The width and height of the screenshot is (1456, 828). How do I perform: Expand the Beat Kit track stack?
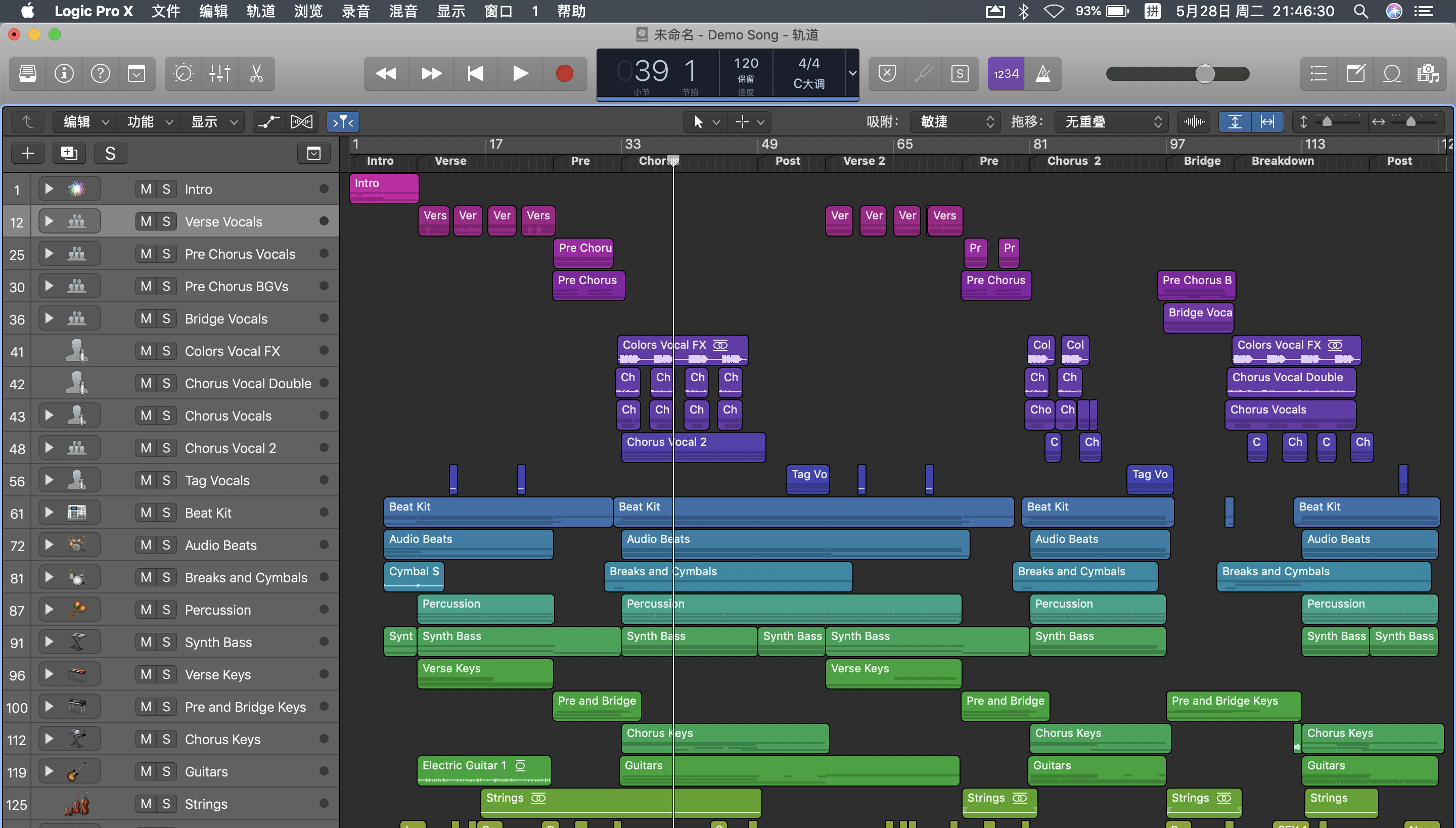coord(49,512)
